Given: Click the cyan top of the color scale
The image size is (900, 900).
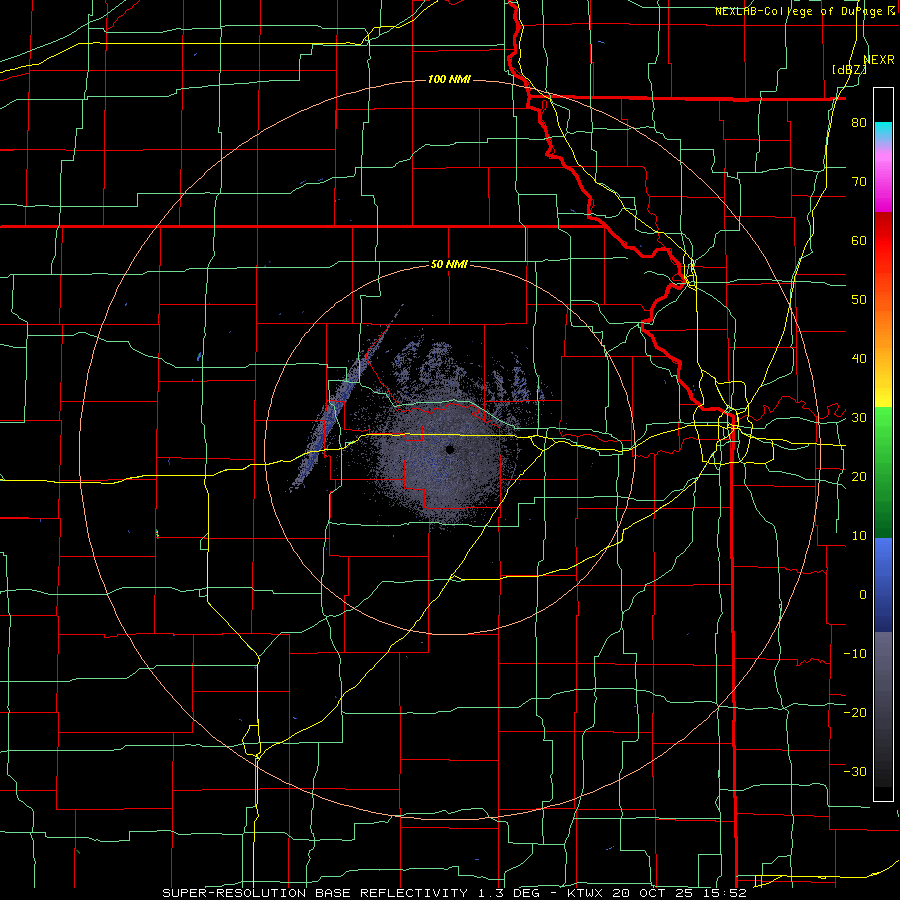Looking at the screenshot, I should click(x=883, y=129).
